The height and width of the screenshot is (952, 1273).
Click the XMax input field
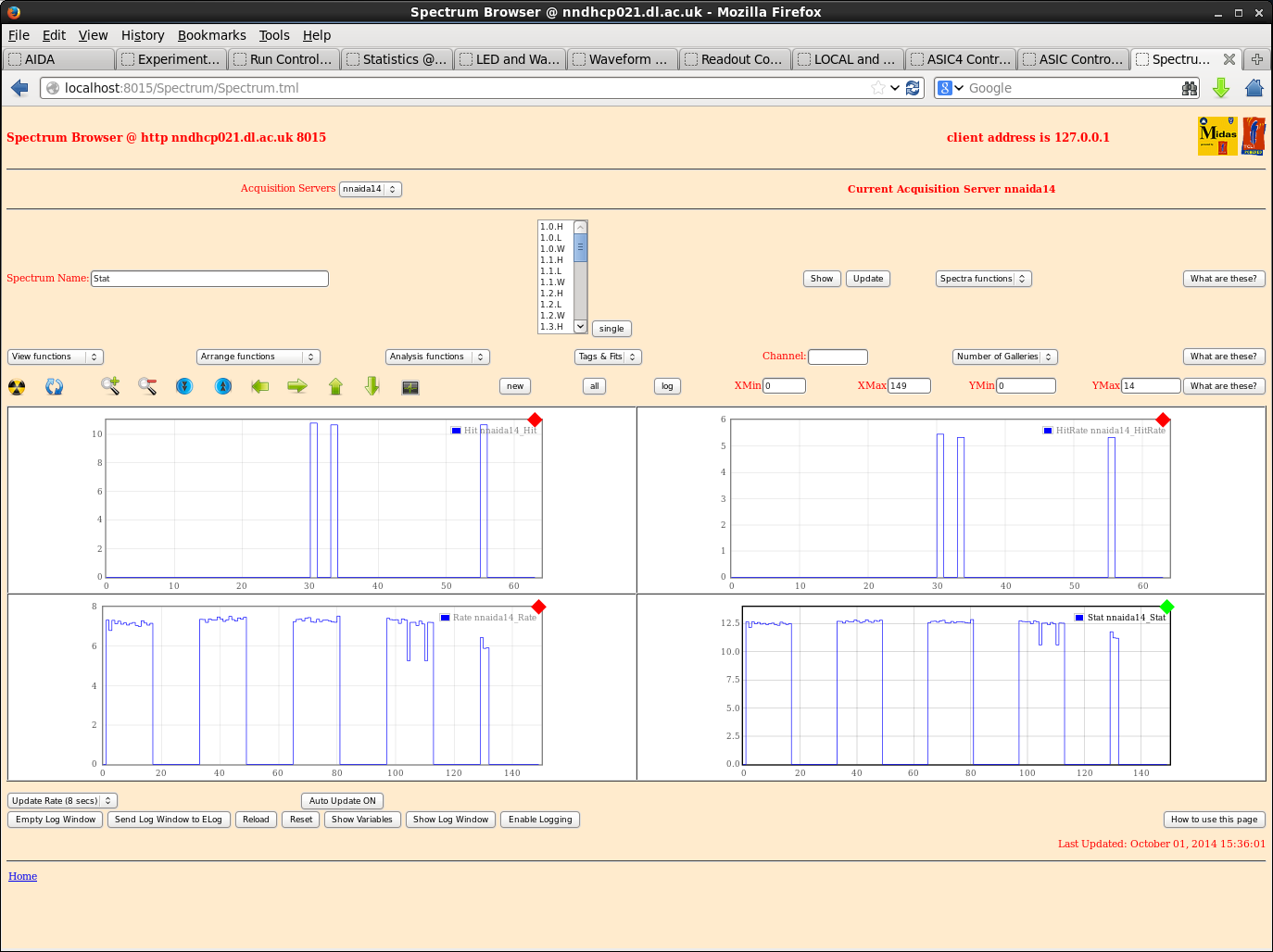909,386
